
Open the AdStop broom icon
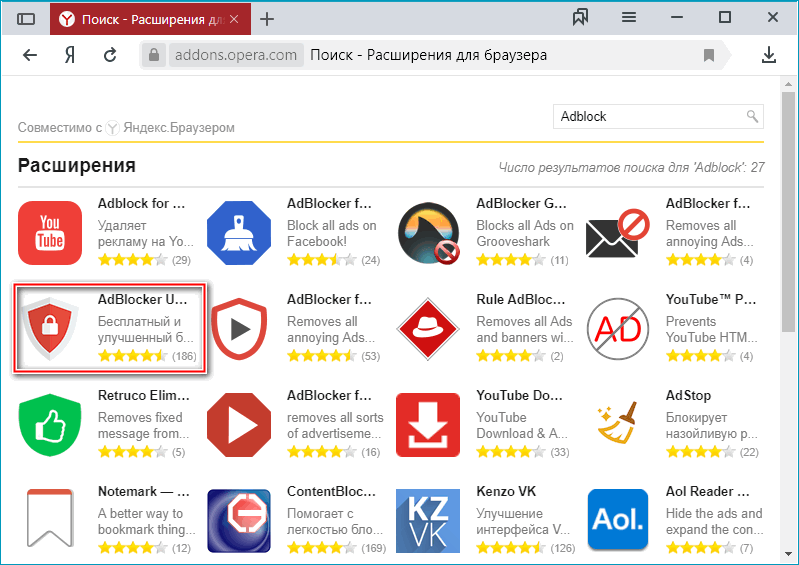point(618,423)
